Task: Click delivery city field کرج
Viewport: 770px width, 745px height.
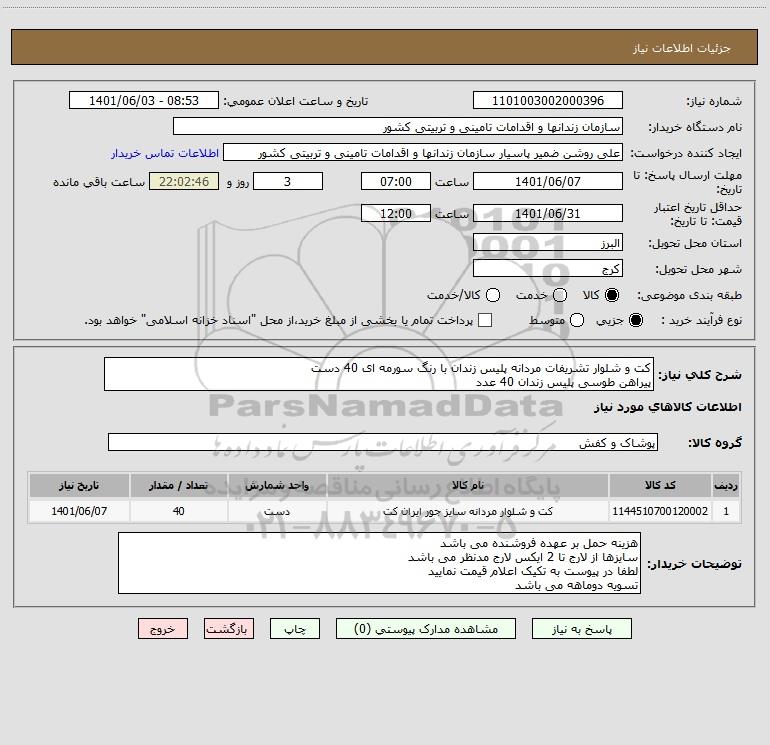Action: coord(548,268)
